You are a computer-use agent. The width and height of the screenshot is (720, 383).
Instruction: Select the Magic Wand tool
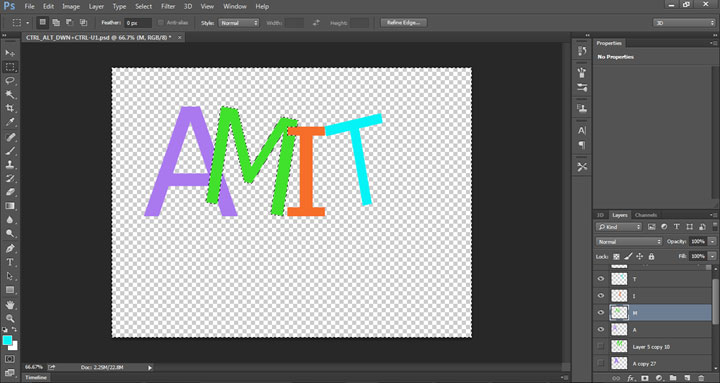pos(10,95)
